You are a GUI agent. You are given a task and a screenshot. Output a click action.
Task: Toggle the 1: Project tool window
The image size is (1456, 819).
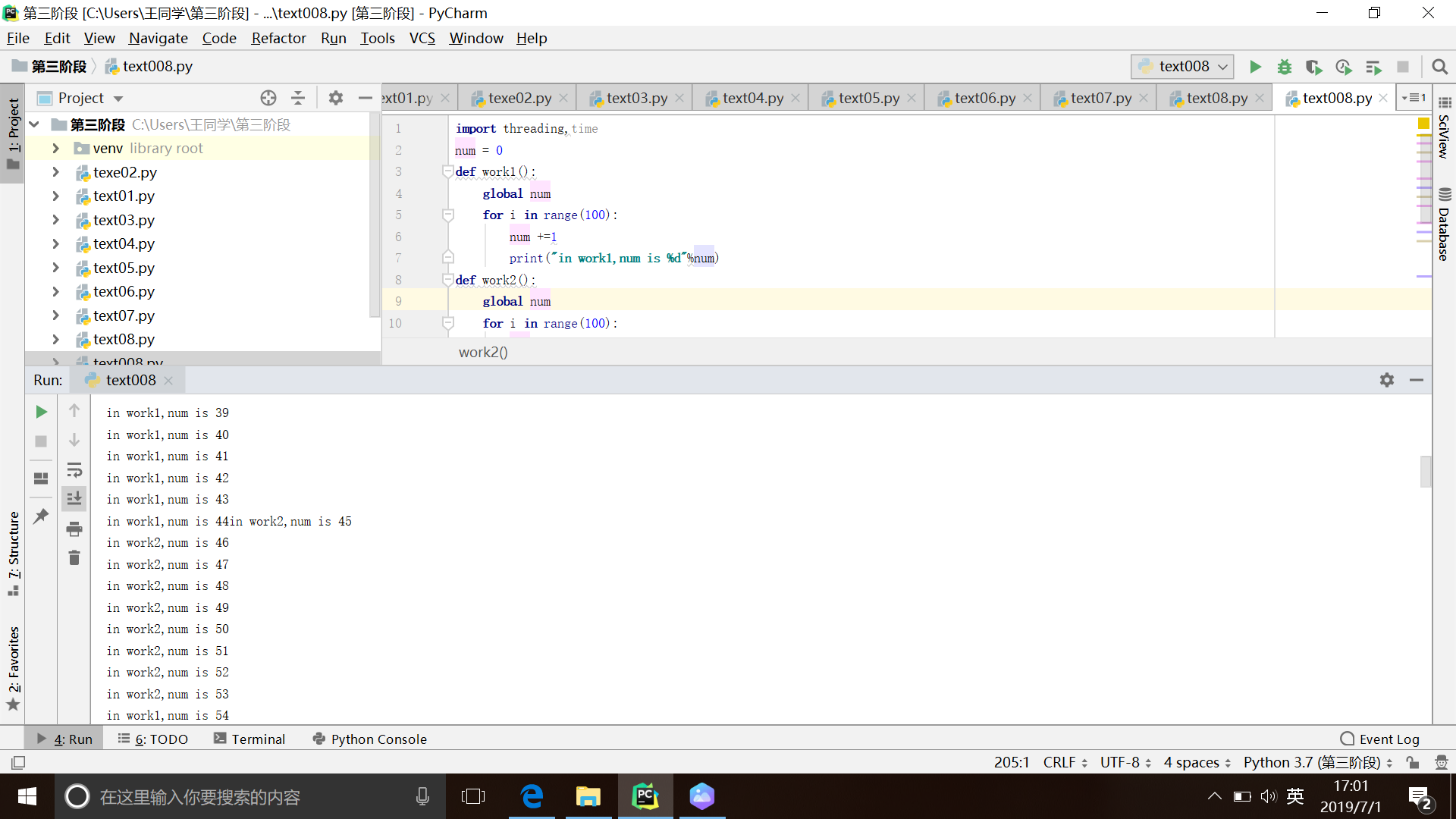13,134
